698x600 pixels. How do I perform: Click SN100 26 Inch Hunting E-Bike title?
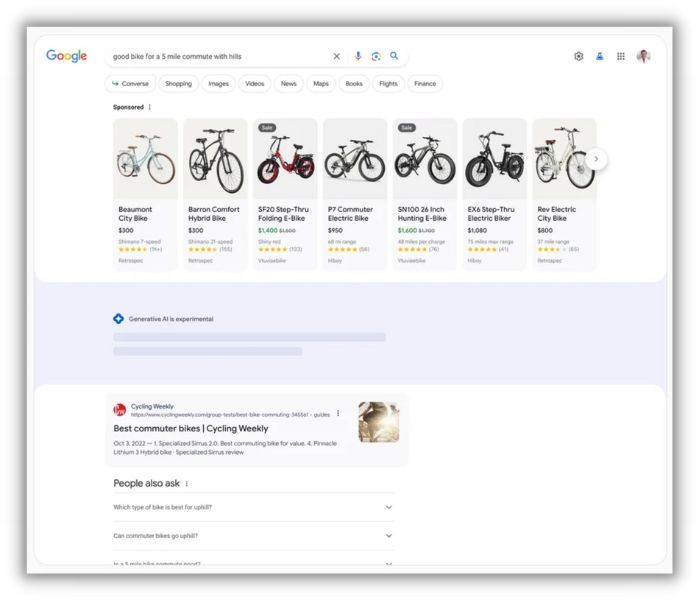[422, 214]
